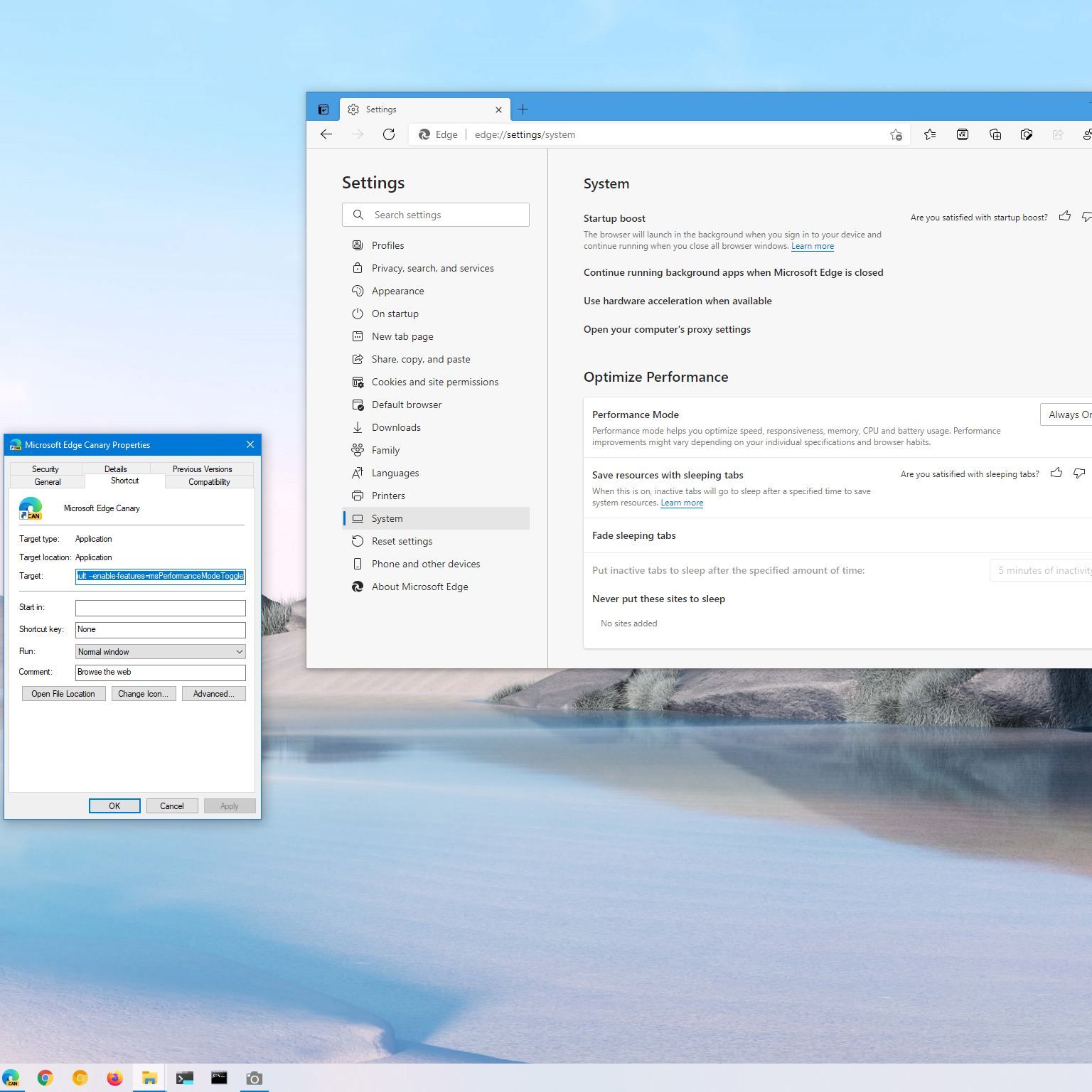Expand the Run 'Normal window' dropdown
Image resolution: width=1092 pixels, height=1092 pixels.
point(160,652)
